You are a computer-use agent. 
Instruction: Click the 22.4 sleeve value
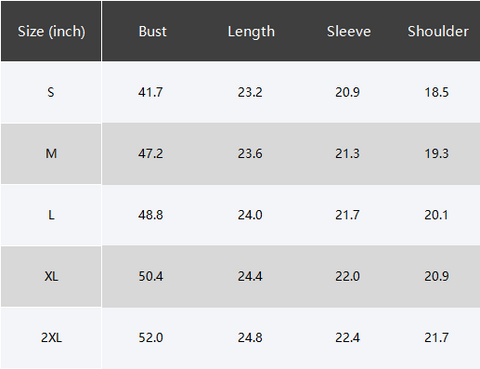347,338
